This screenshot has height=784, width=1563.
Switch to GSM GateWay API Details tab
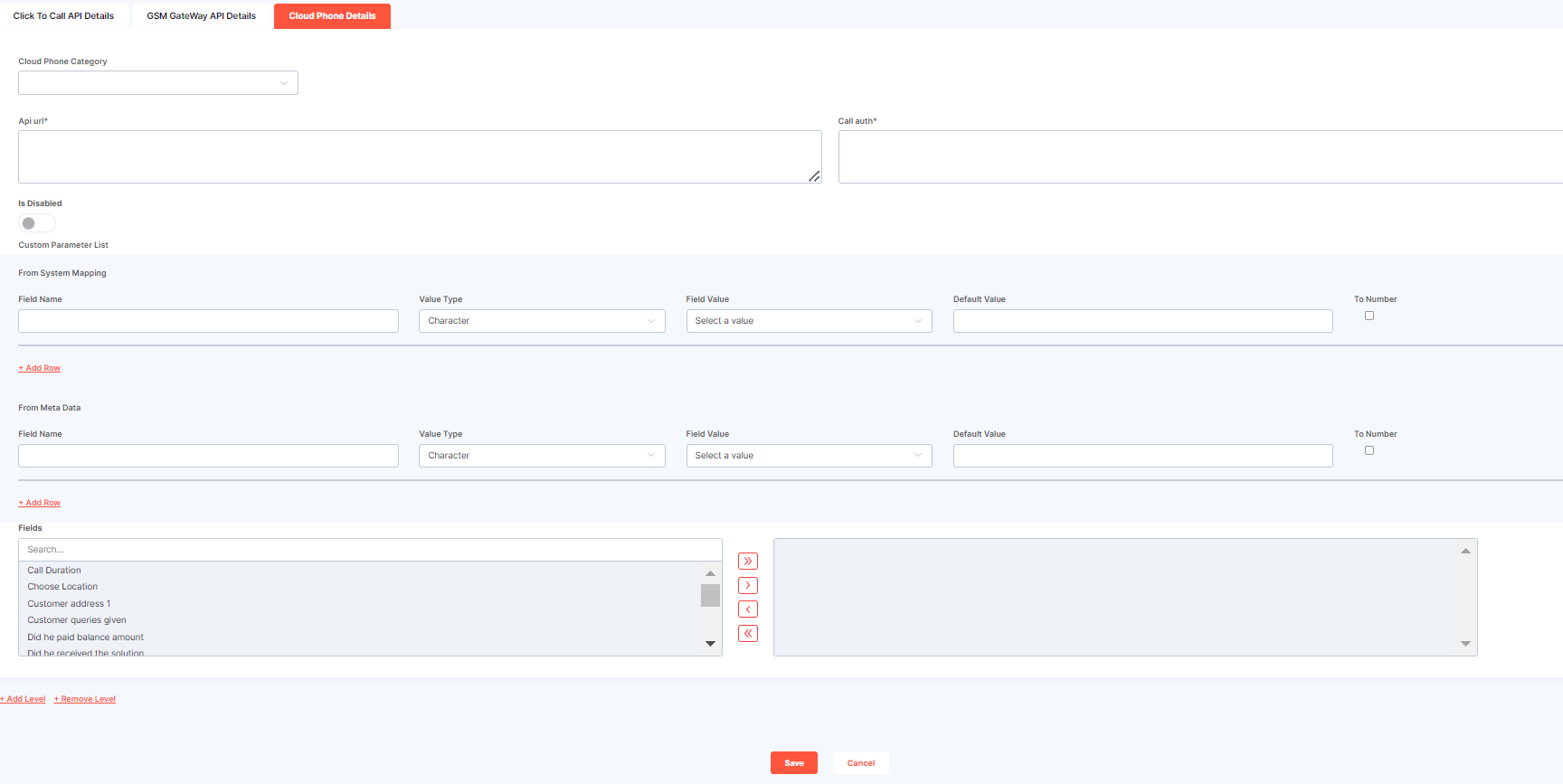[202, 16]
